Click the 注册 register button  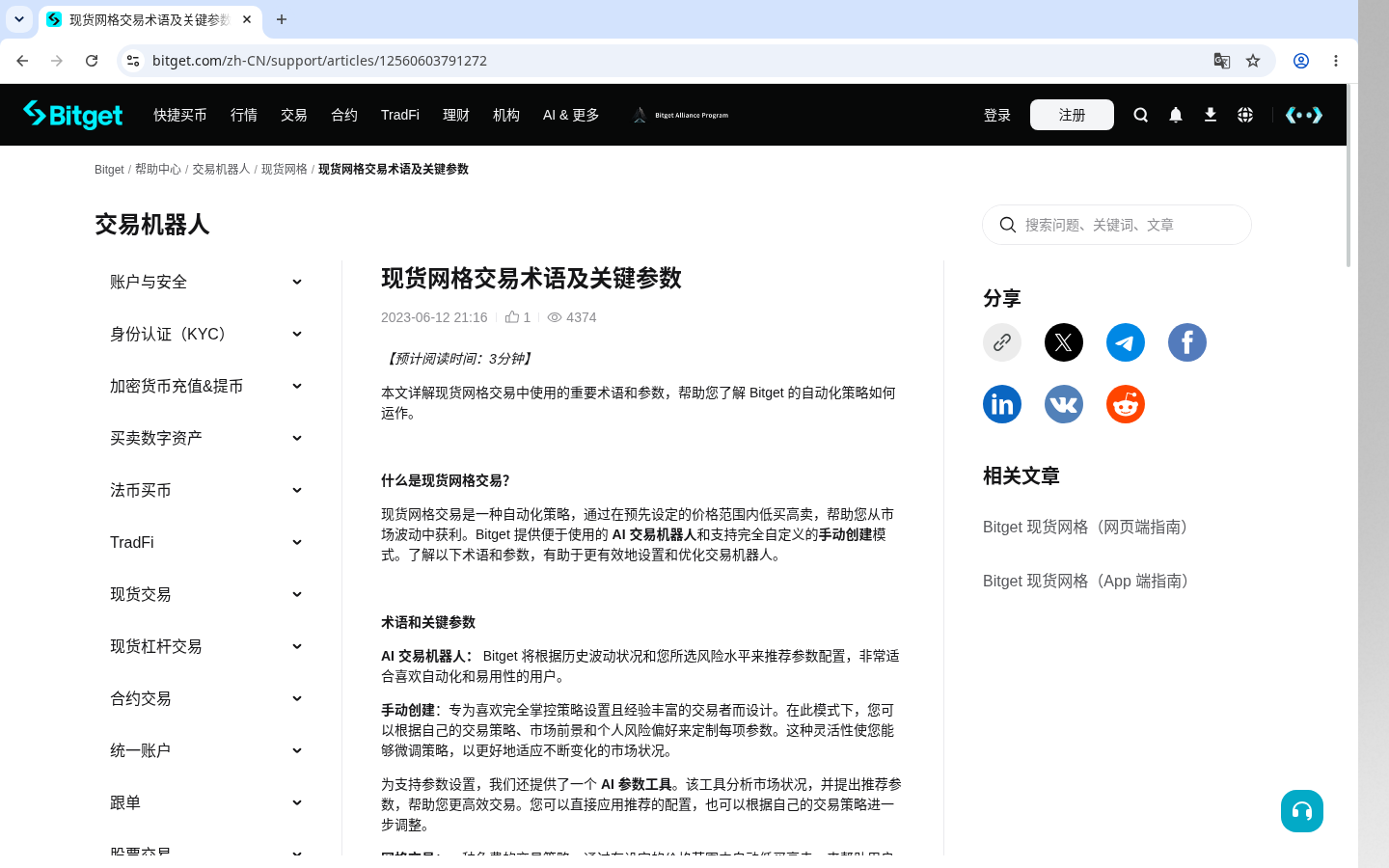click(1072, 115)
